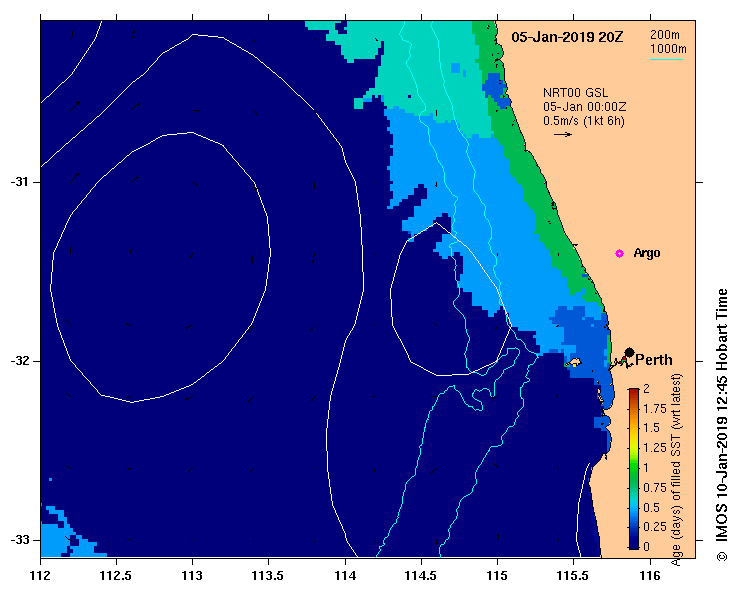Click the -31 latitude axis label
The width and height of the screenshot is (739, 592).
pos(19,182)
